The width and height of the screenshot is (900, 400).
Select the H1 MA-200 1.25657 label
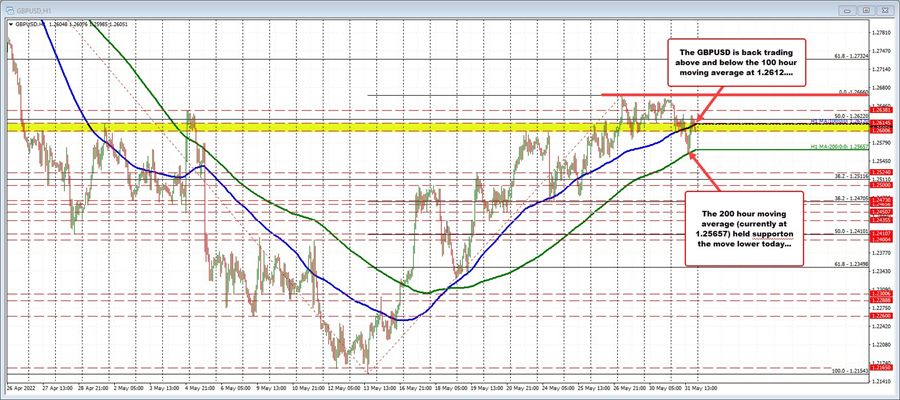pyautogui.click(x=839, y=147)
